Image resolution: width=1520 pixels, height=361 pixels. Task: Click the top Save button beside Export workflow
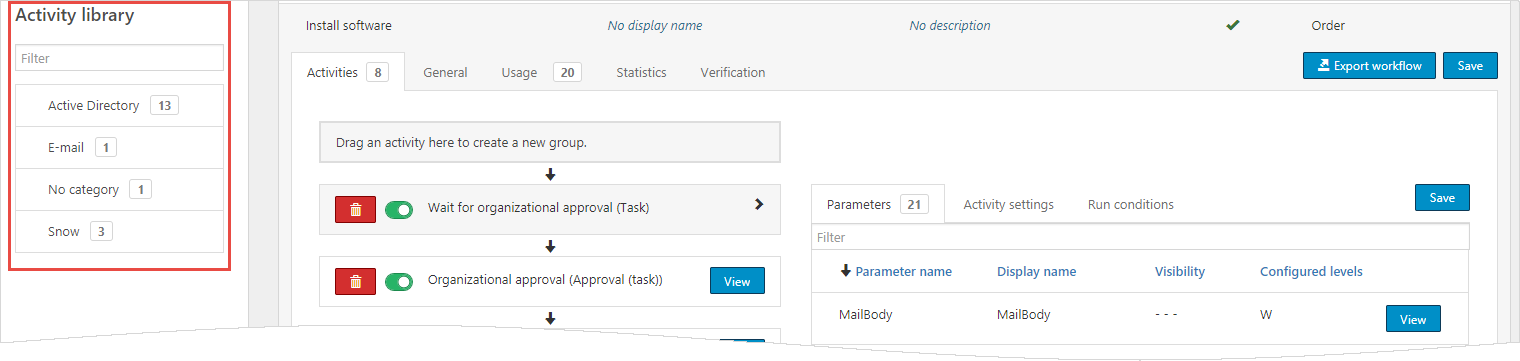[1470, 65]
